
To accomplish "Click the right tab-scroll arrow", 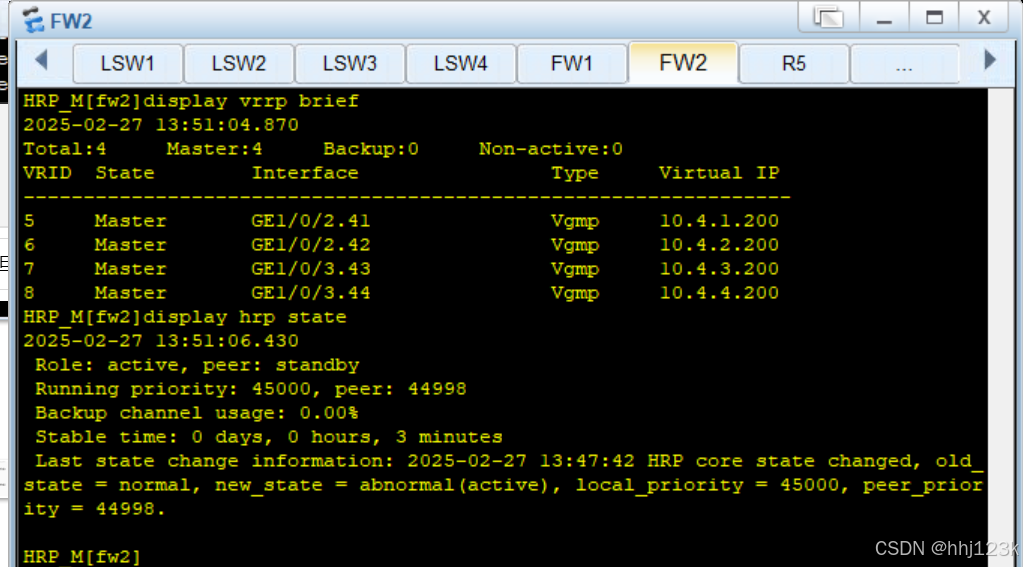I will pyautogui.click(x=990, y=60).
